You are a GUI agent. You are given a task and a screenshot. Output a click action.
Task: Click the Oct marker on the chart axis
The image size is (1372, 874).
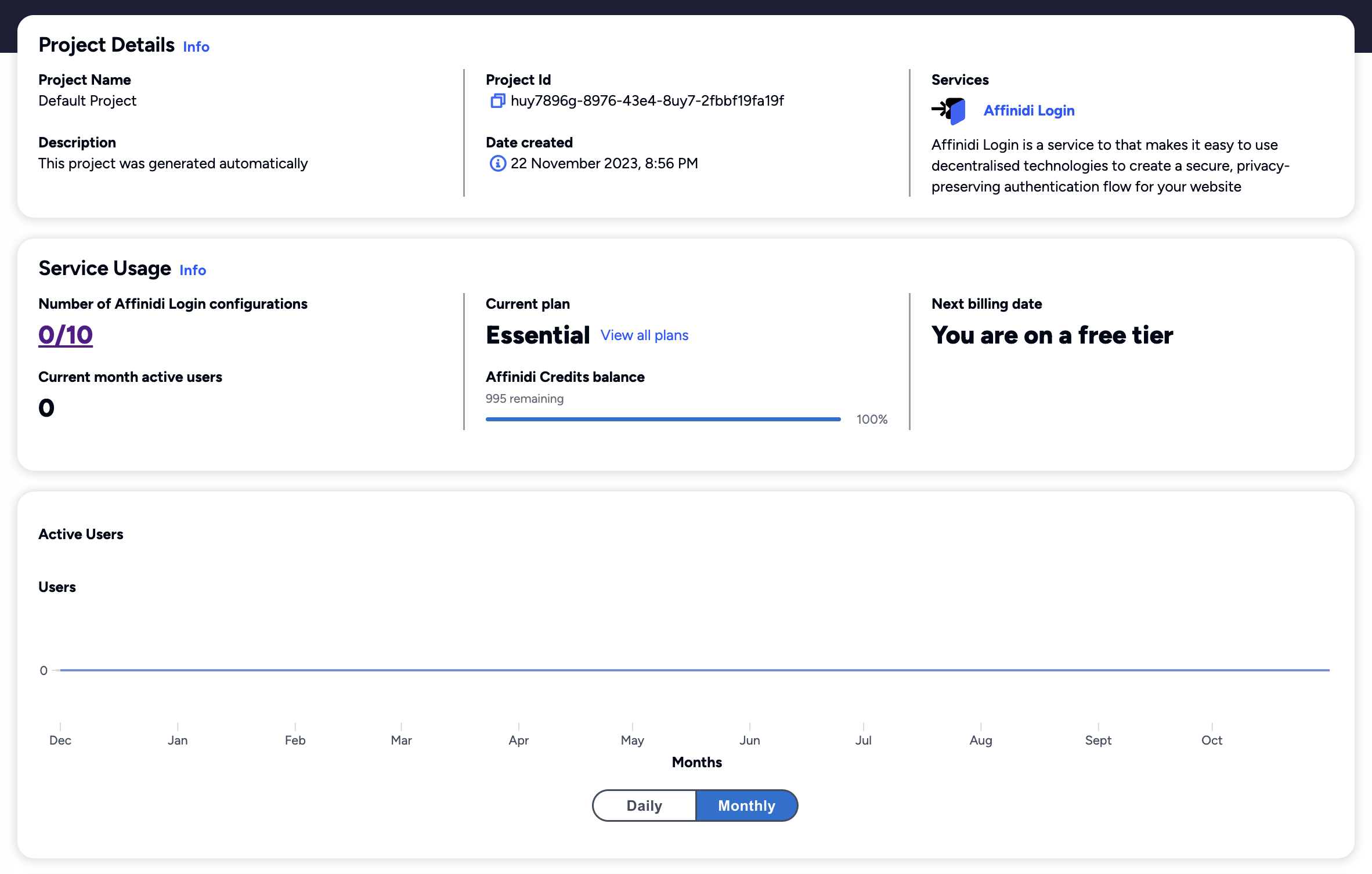[1212, 740]
